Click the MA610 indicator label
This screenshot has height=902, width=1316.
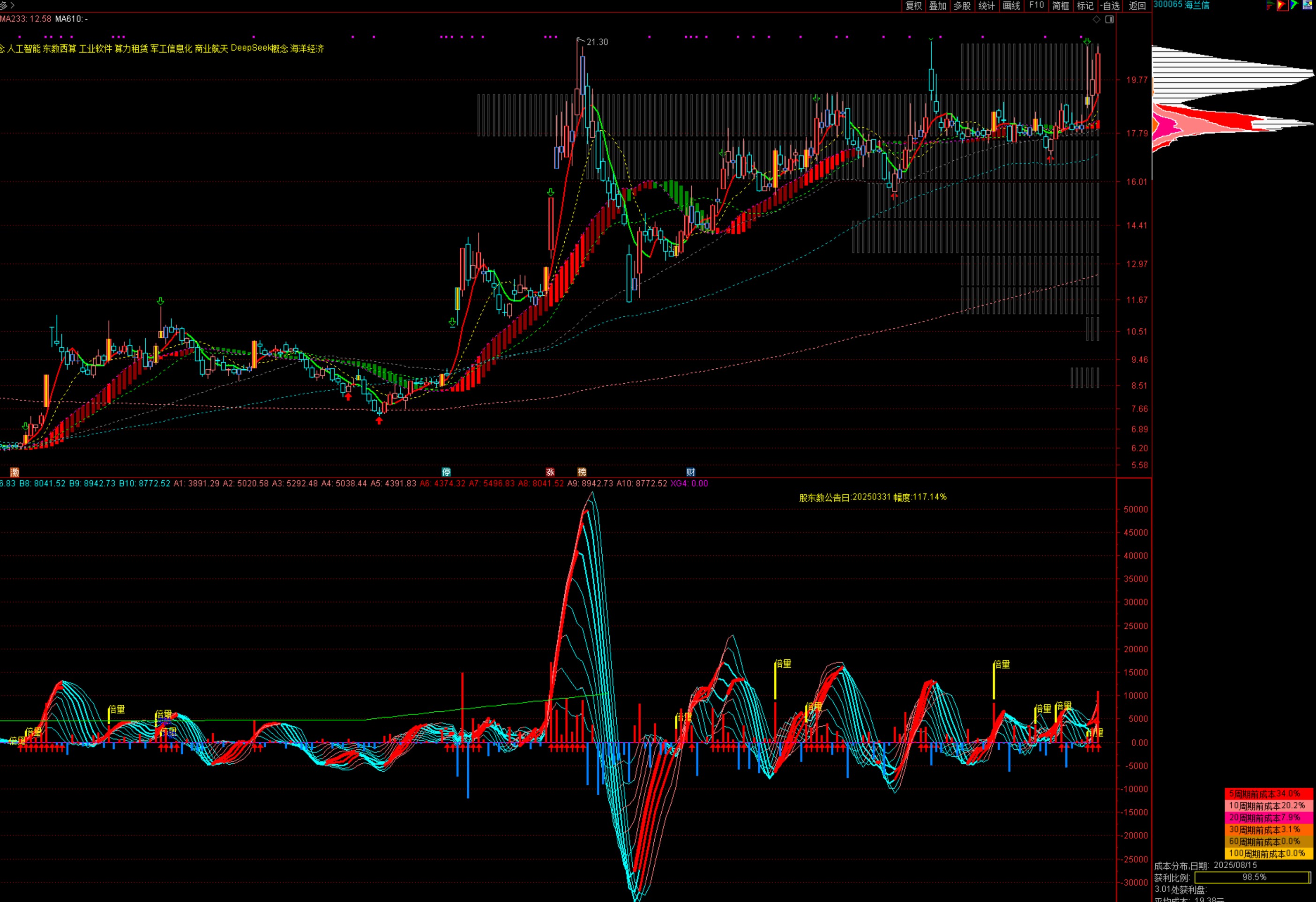[71, 19]
